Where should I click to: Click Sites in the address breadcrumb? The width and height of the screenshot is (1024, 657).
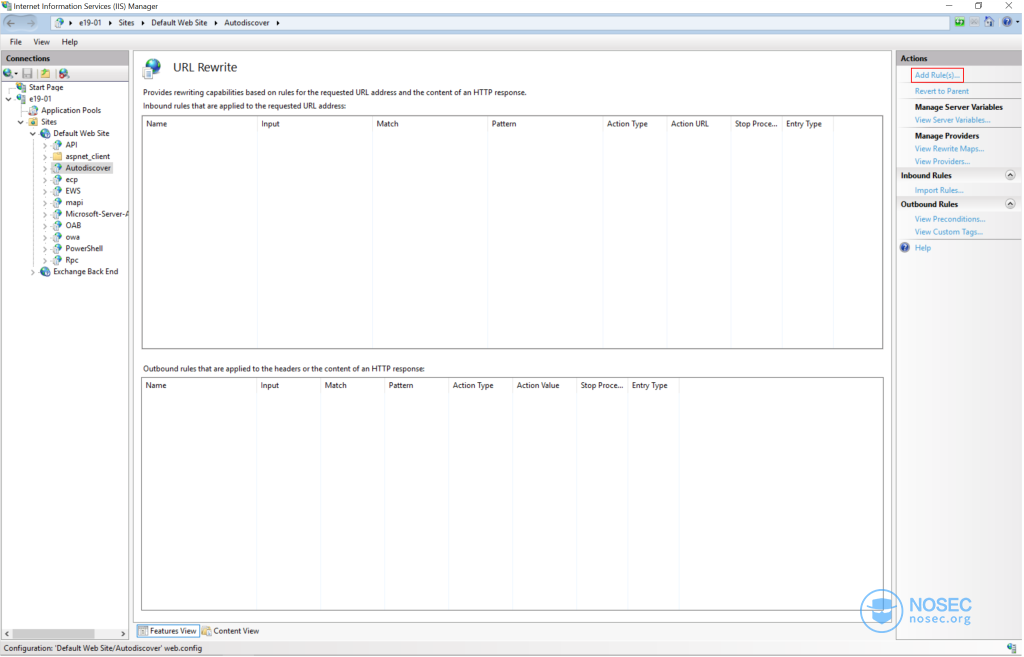pyautogui.click(x=126, y=23)
